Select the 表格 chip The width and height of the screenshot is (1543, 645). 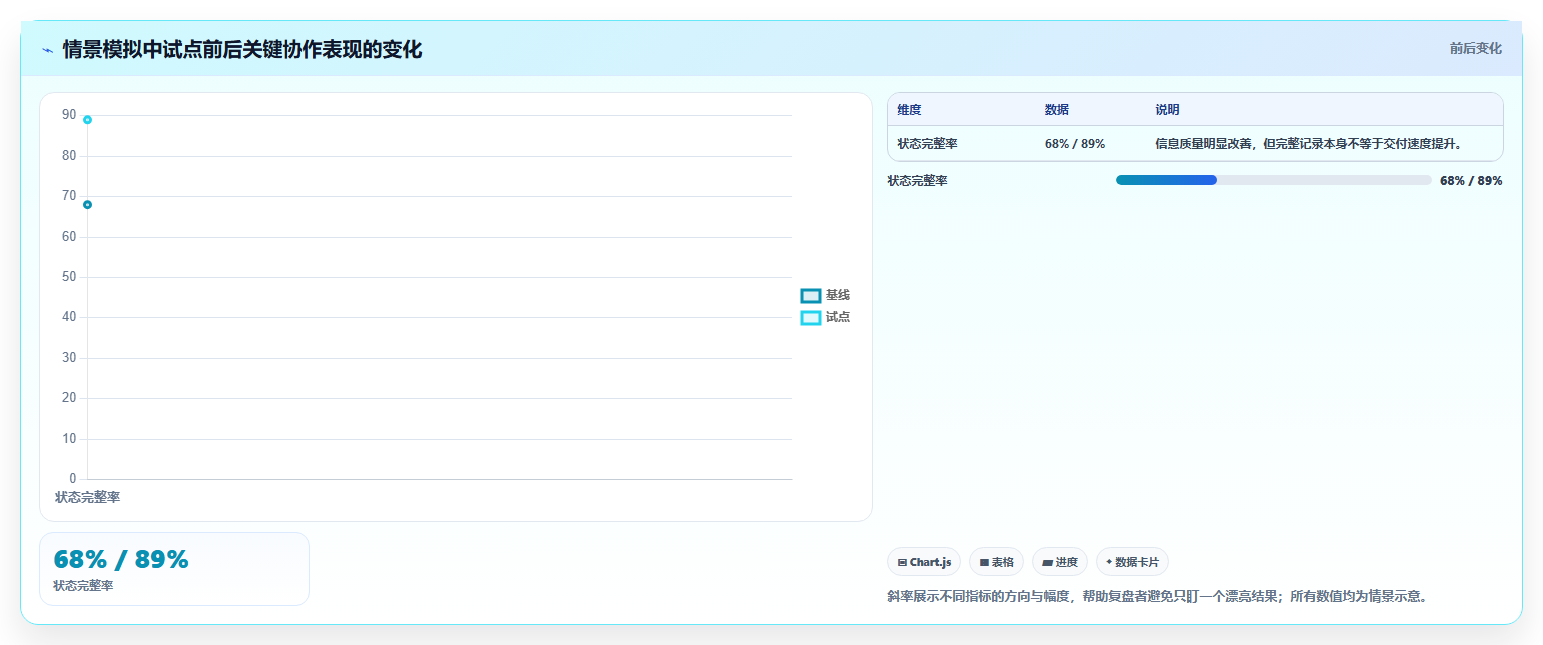click(x=996, y=562)
